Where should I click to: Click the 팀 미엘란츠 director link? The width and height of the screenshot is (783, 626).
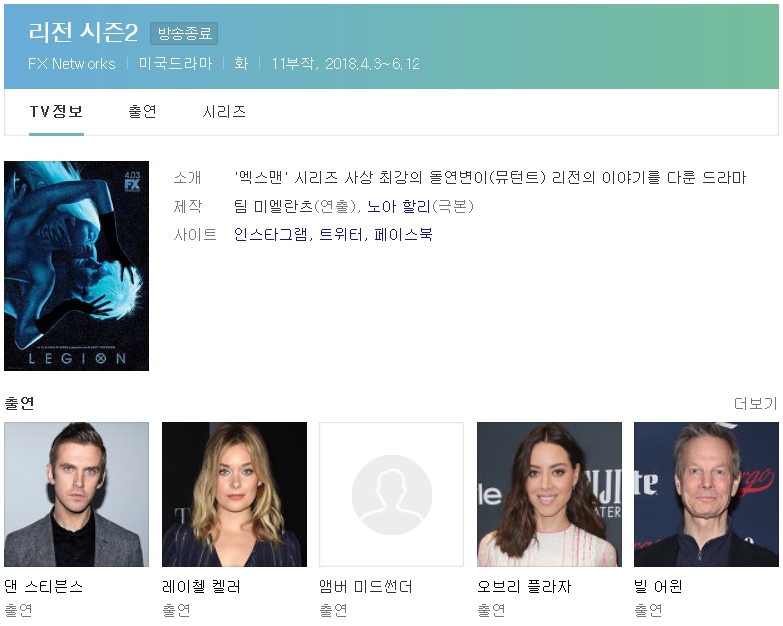(x=273, y=207)
